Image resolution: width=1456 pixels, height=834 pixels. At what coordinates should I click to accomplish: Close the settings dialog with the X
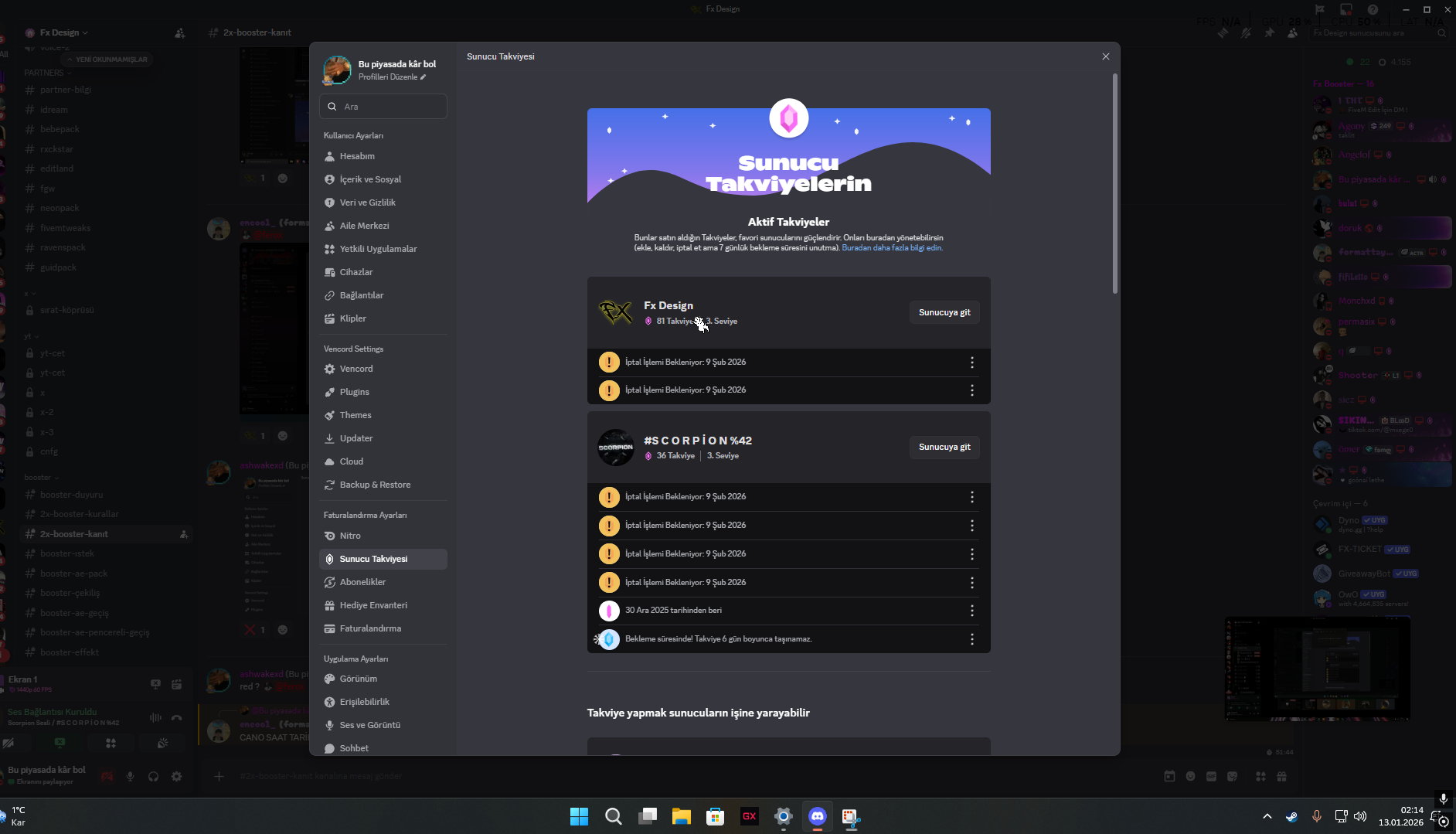pyautogui.click(x=1106, y=56)
